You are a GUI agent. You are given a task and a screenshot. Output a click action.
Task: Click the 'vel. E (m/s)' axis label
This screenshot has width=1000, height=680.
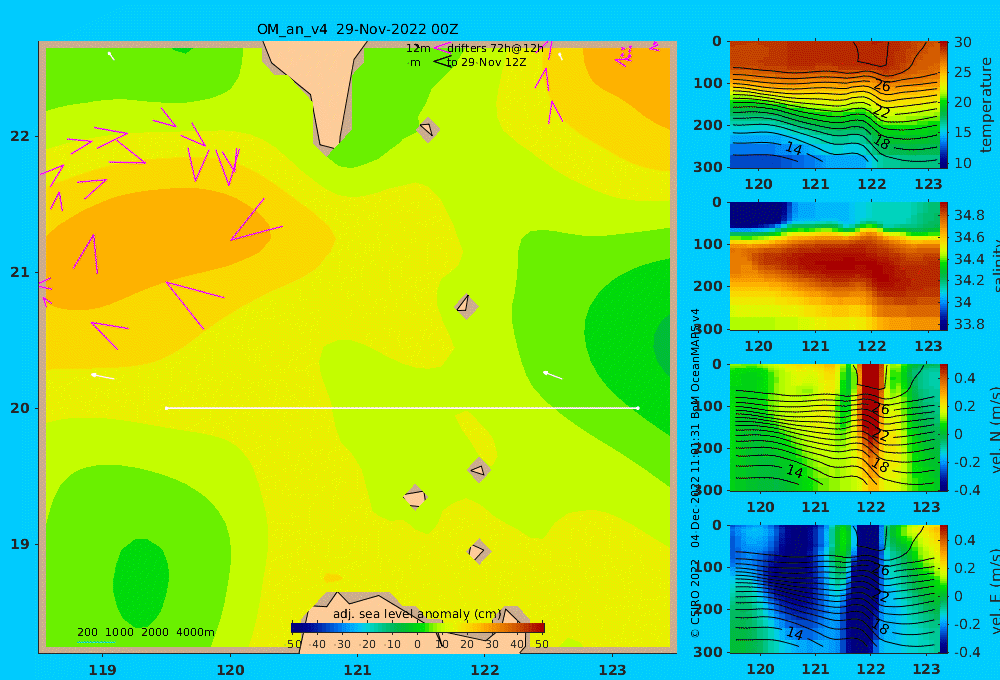[994, 590]
